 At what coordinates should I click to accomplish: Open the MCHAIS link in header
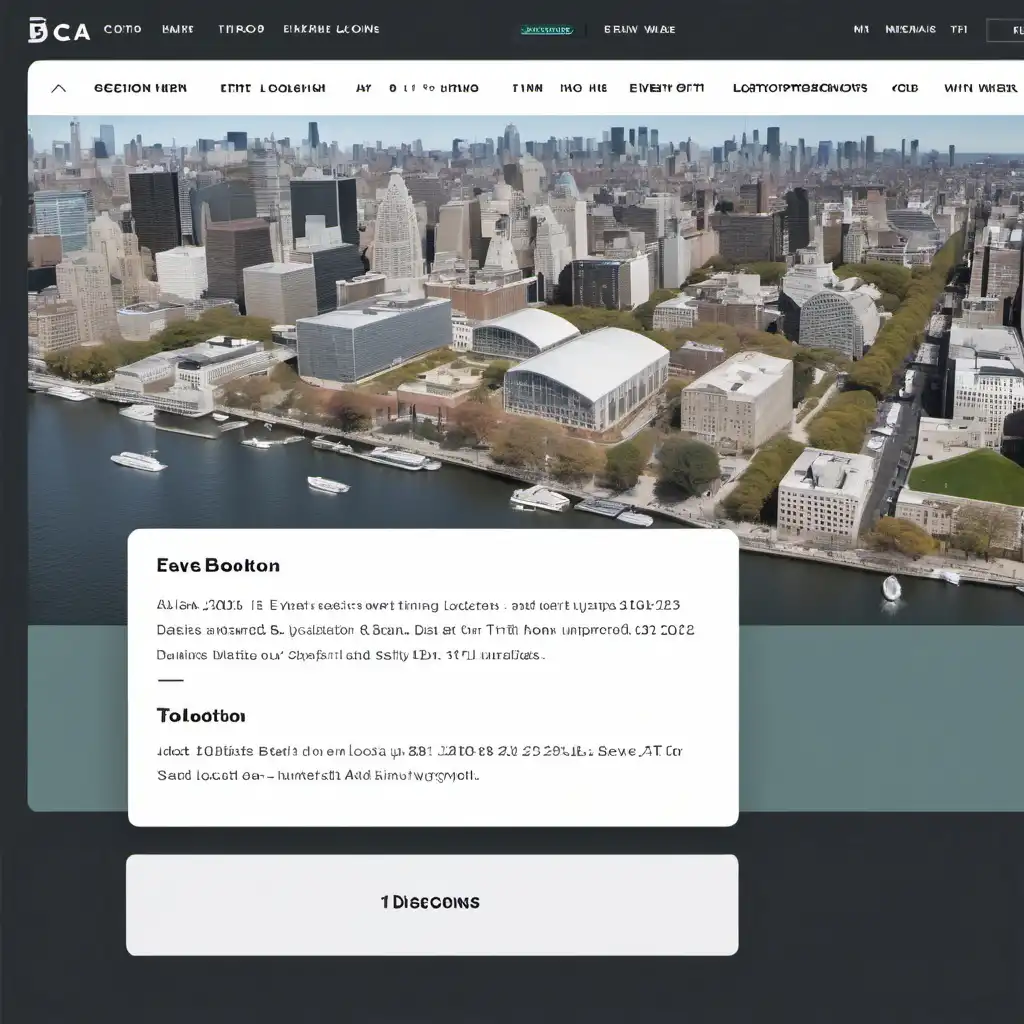point(910,29)
